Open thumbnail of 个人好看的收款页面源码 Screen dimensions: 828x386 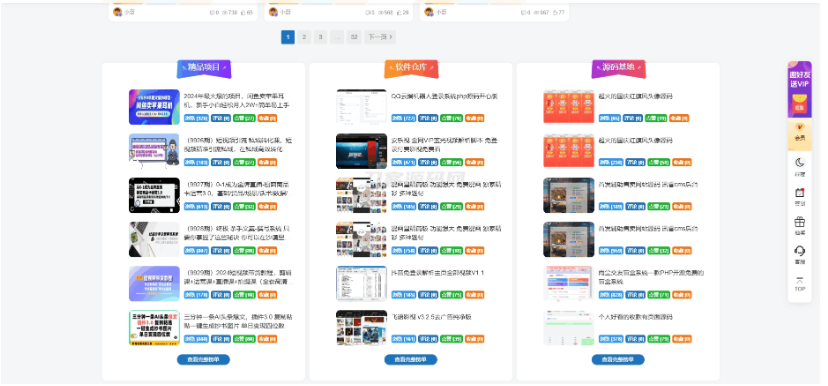click(x=569, y=328)
